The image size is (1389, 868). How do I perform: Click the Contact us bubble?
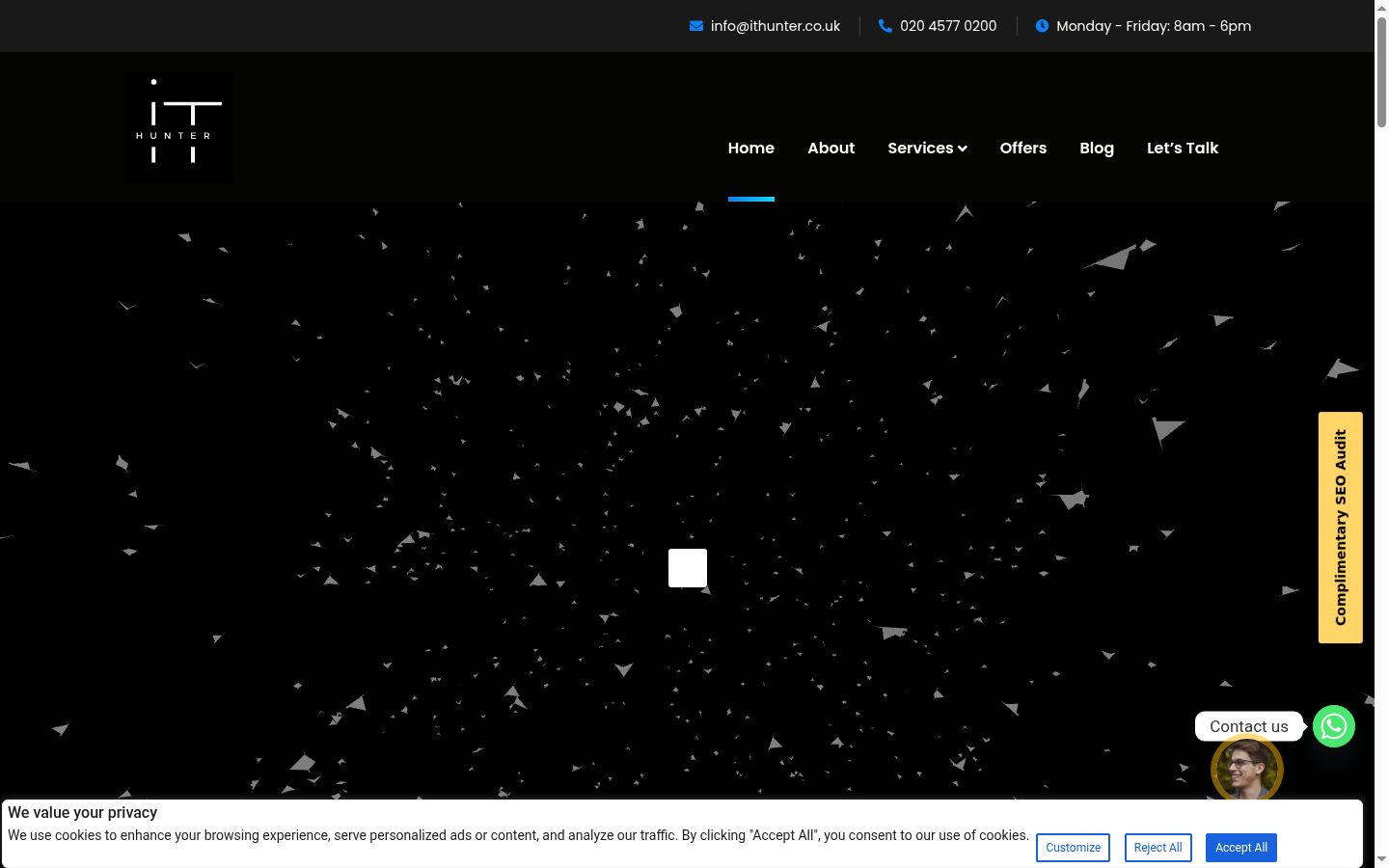pyautogui.click(x=1249, y=726)
